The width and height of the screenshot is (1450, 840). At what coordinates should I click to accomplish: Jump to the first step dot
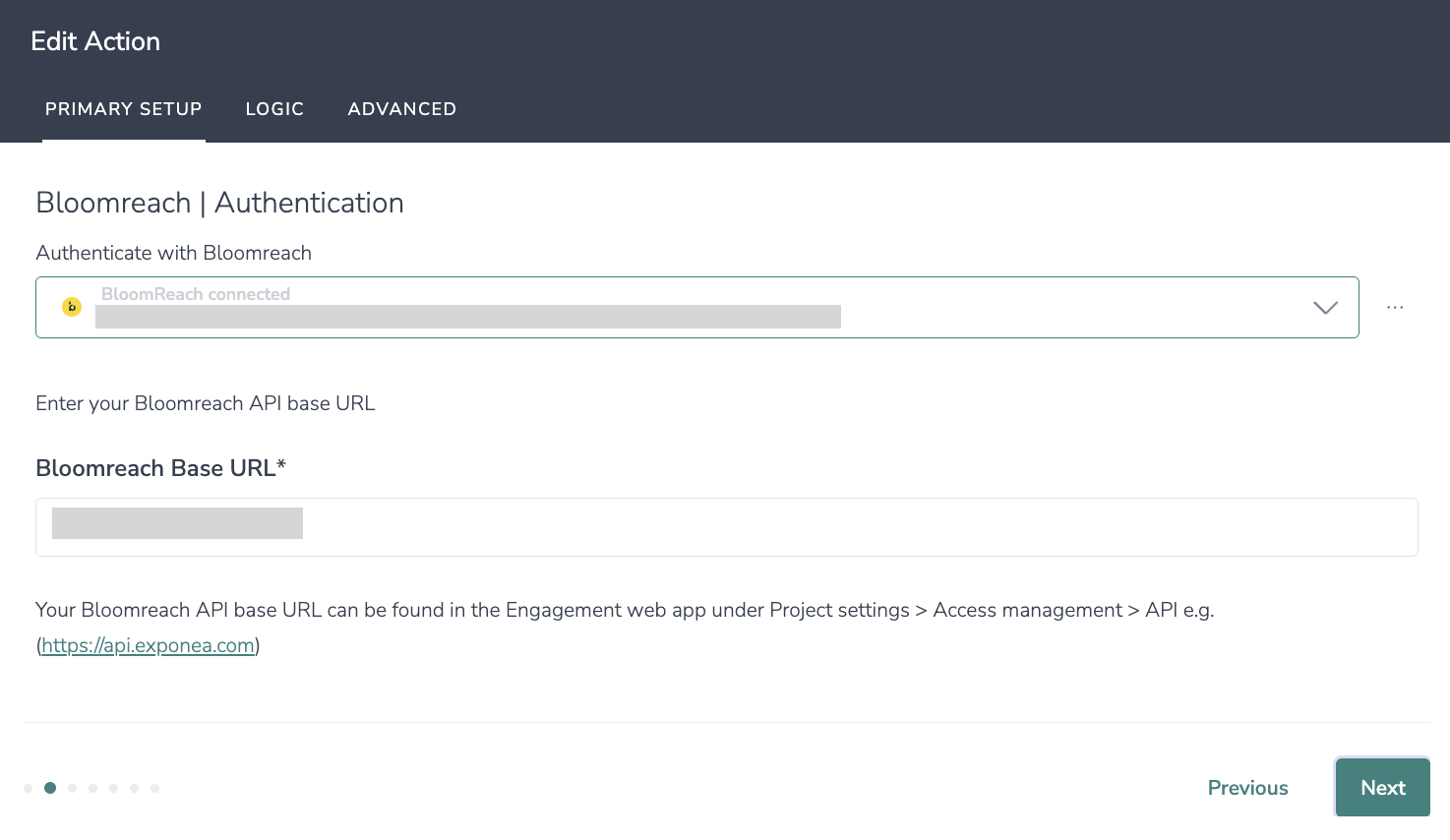tap(28, 788)
